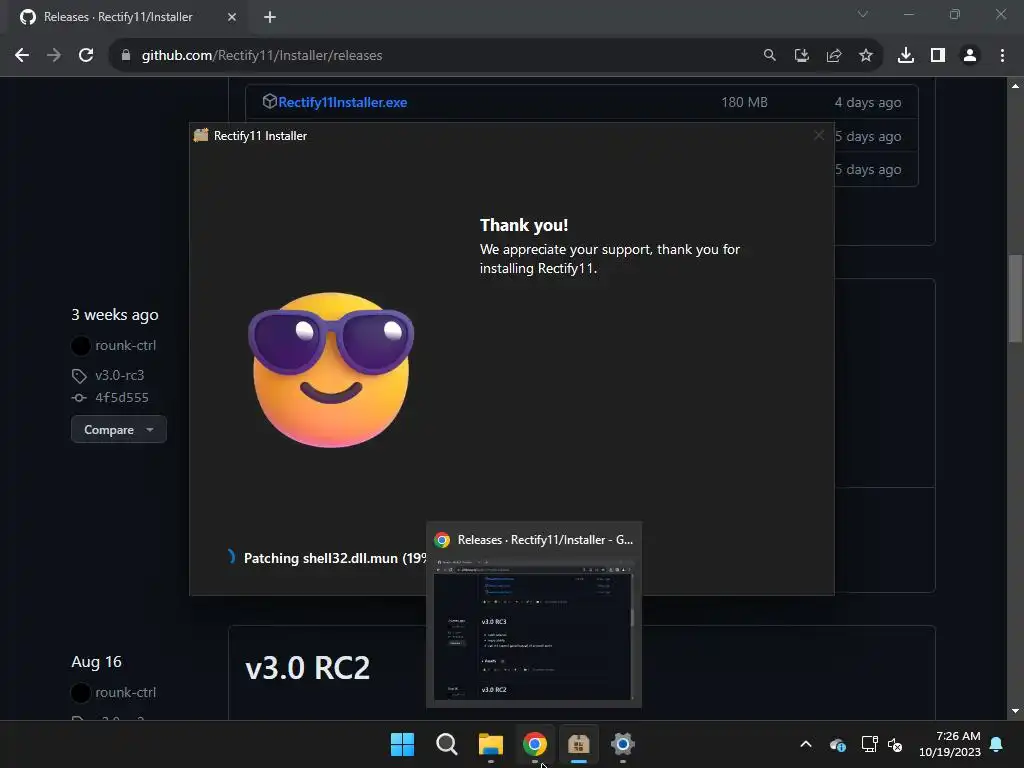
Task: Go back to the previous page
Action: pyautogui.click(x=22, y=56)
